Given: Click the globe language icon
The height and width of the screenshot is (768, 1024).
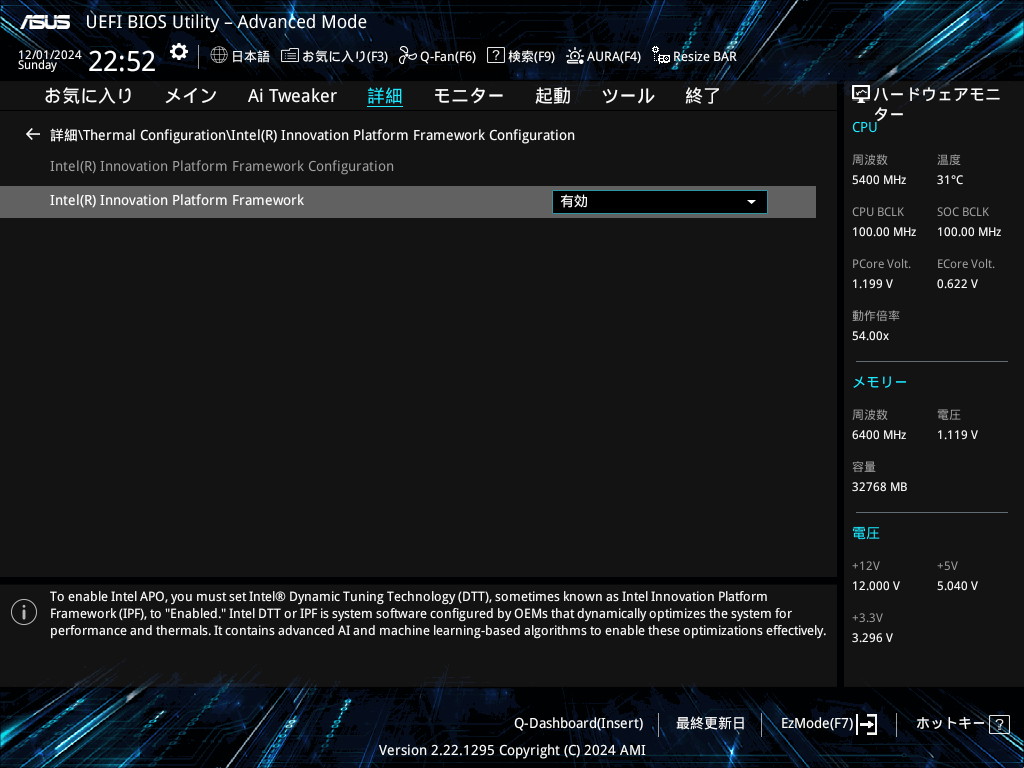Looking at the screenshot, I should click(x=219, y=56).
